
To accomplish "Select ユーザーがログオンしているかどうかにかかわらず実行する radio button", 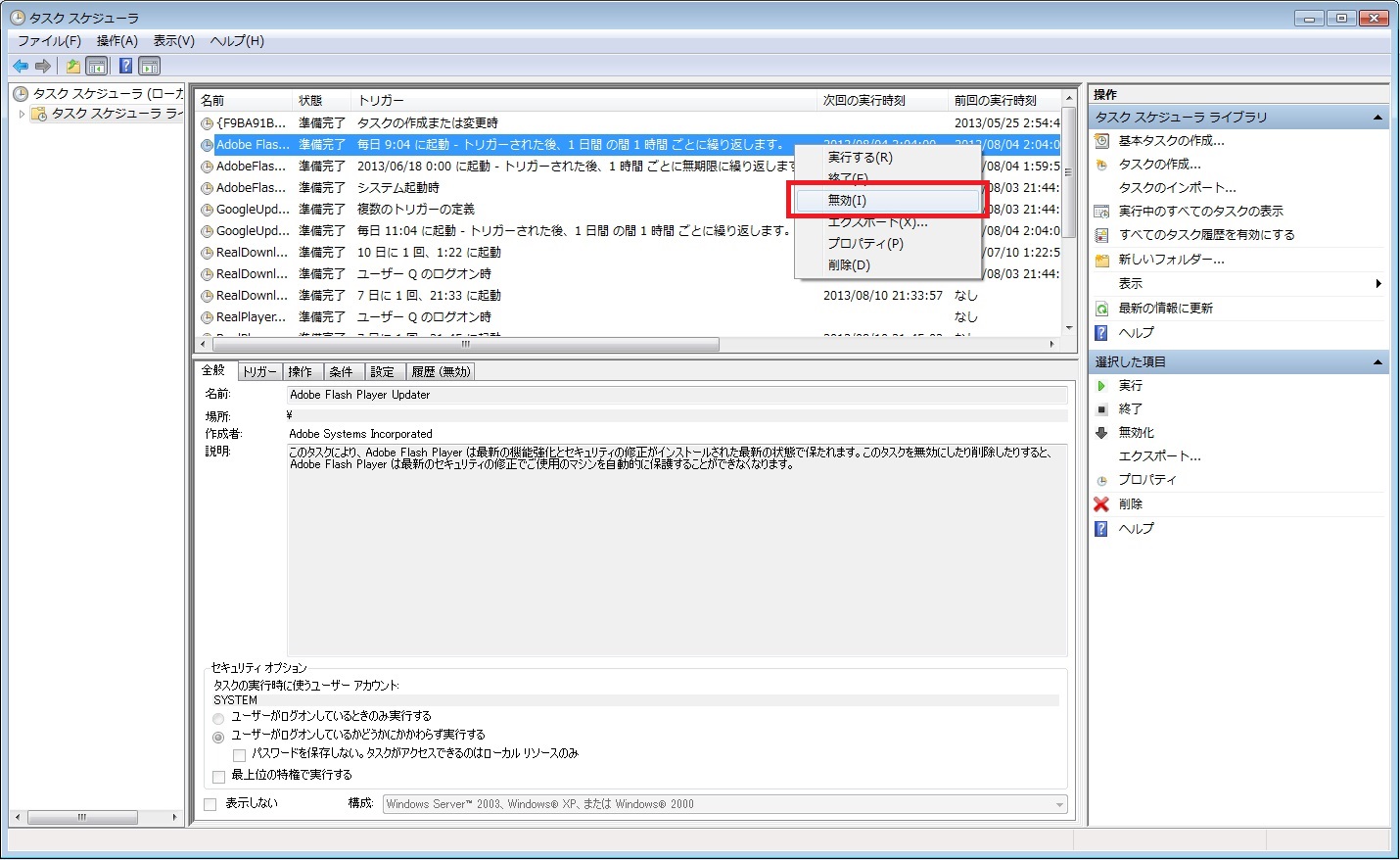I will 218,737.
